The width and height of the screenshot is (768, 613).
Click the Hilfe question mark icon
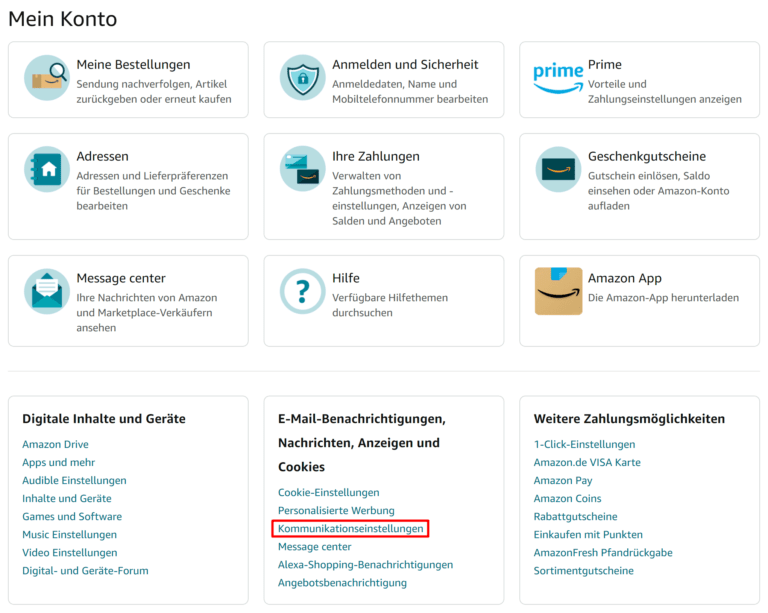pos(302,292)
